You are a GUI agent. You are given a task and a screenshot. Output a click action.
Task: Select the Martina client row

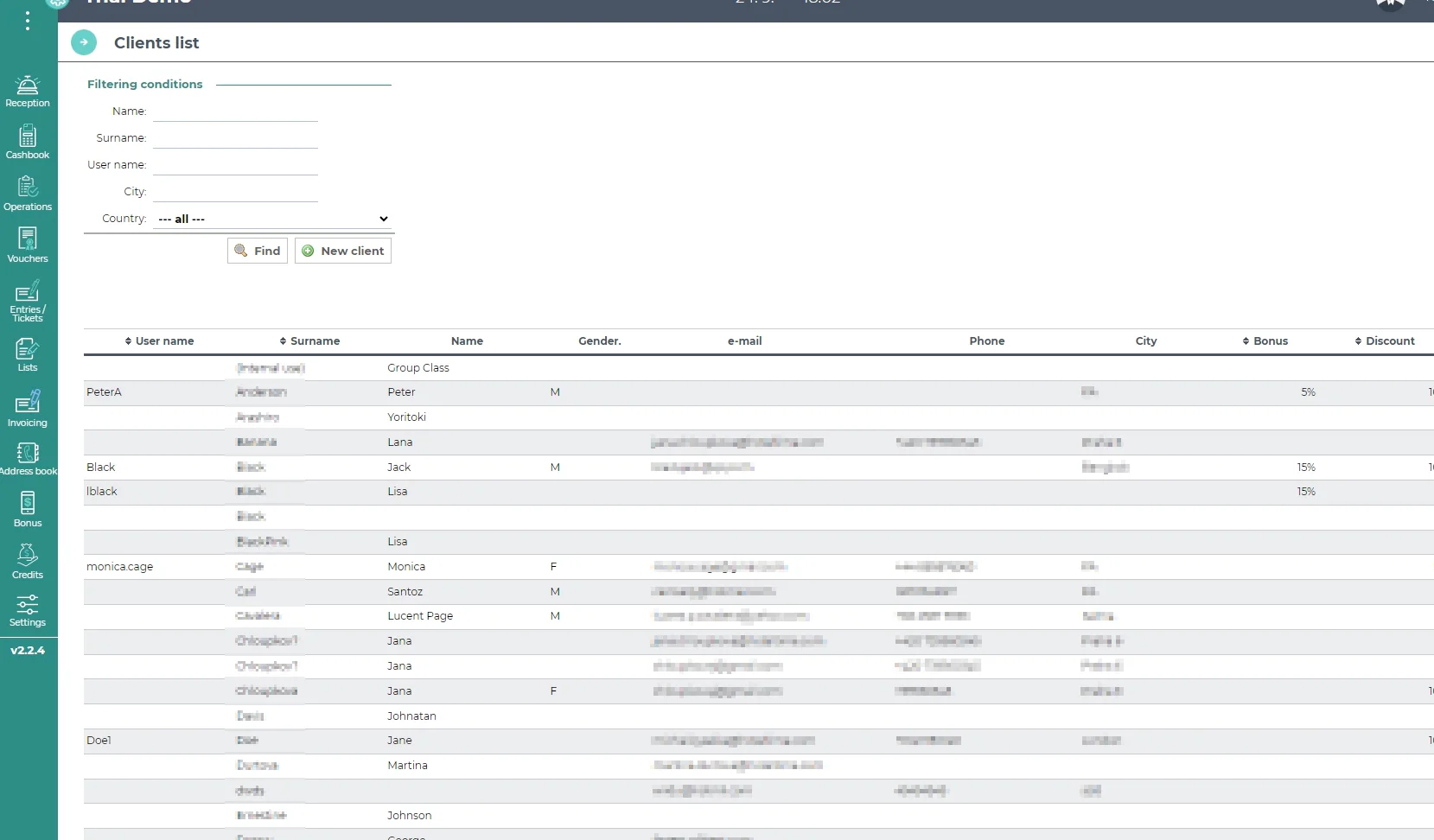pyautogui.click(x=759, y=766)
